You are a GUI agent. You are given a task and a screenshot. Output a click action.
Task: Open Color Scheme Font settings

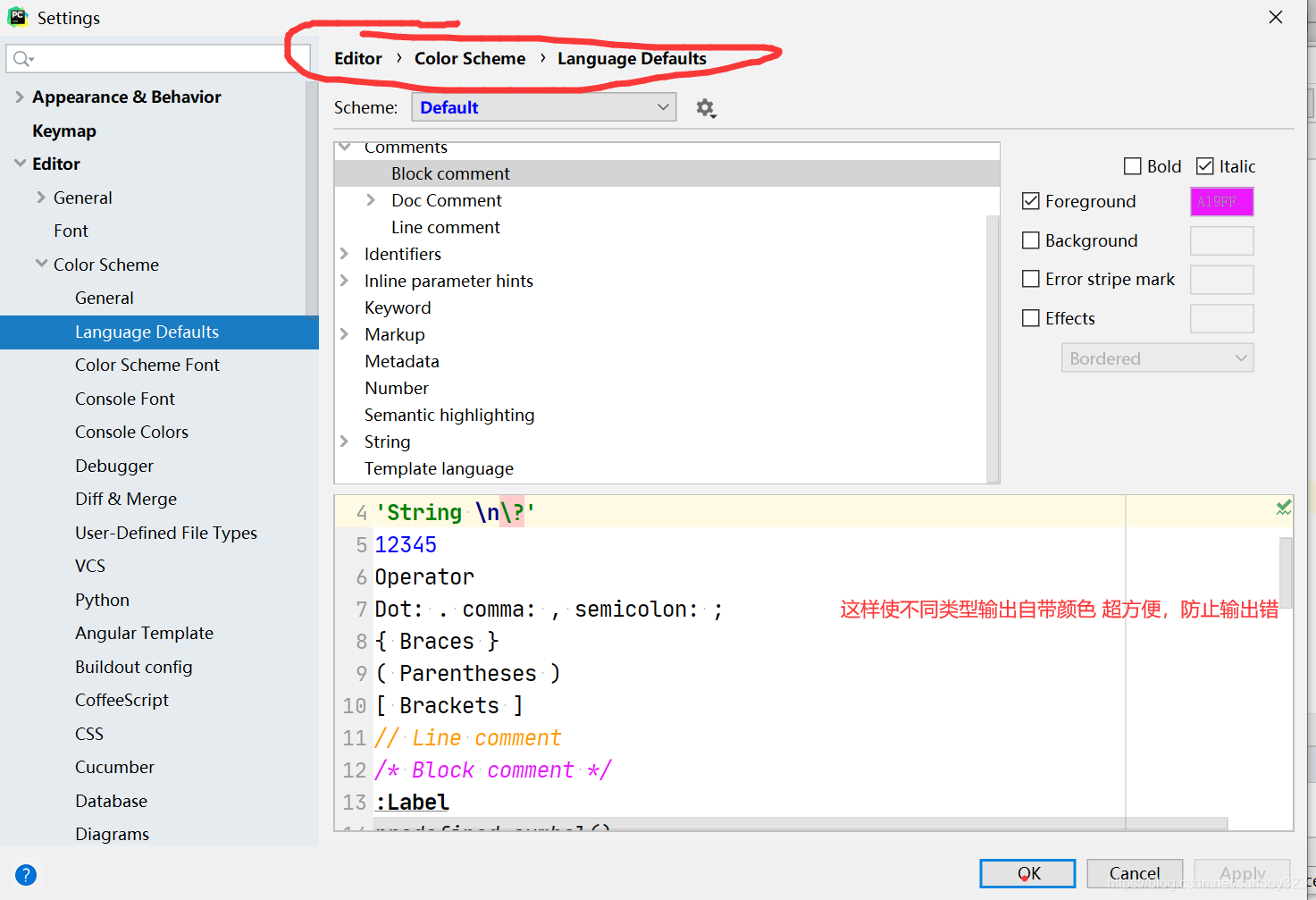(x=147, y=365)
